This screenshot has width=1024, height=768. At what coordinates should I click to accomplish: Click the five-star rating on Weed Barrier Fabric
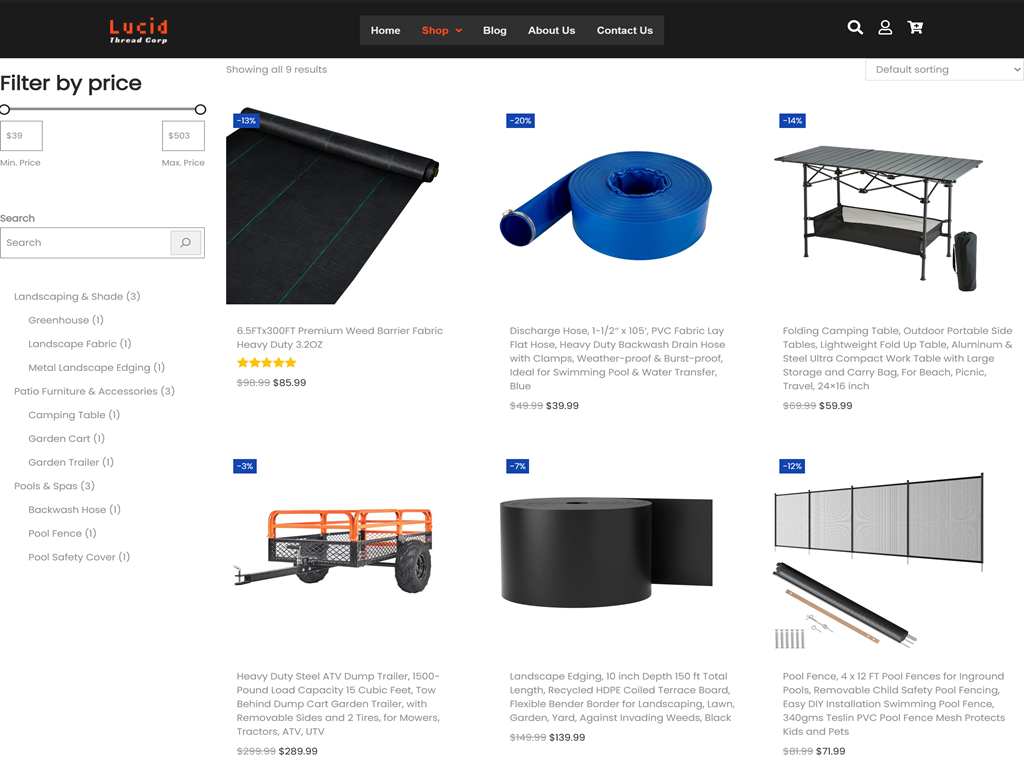point(266,362)
